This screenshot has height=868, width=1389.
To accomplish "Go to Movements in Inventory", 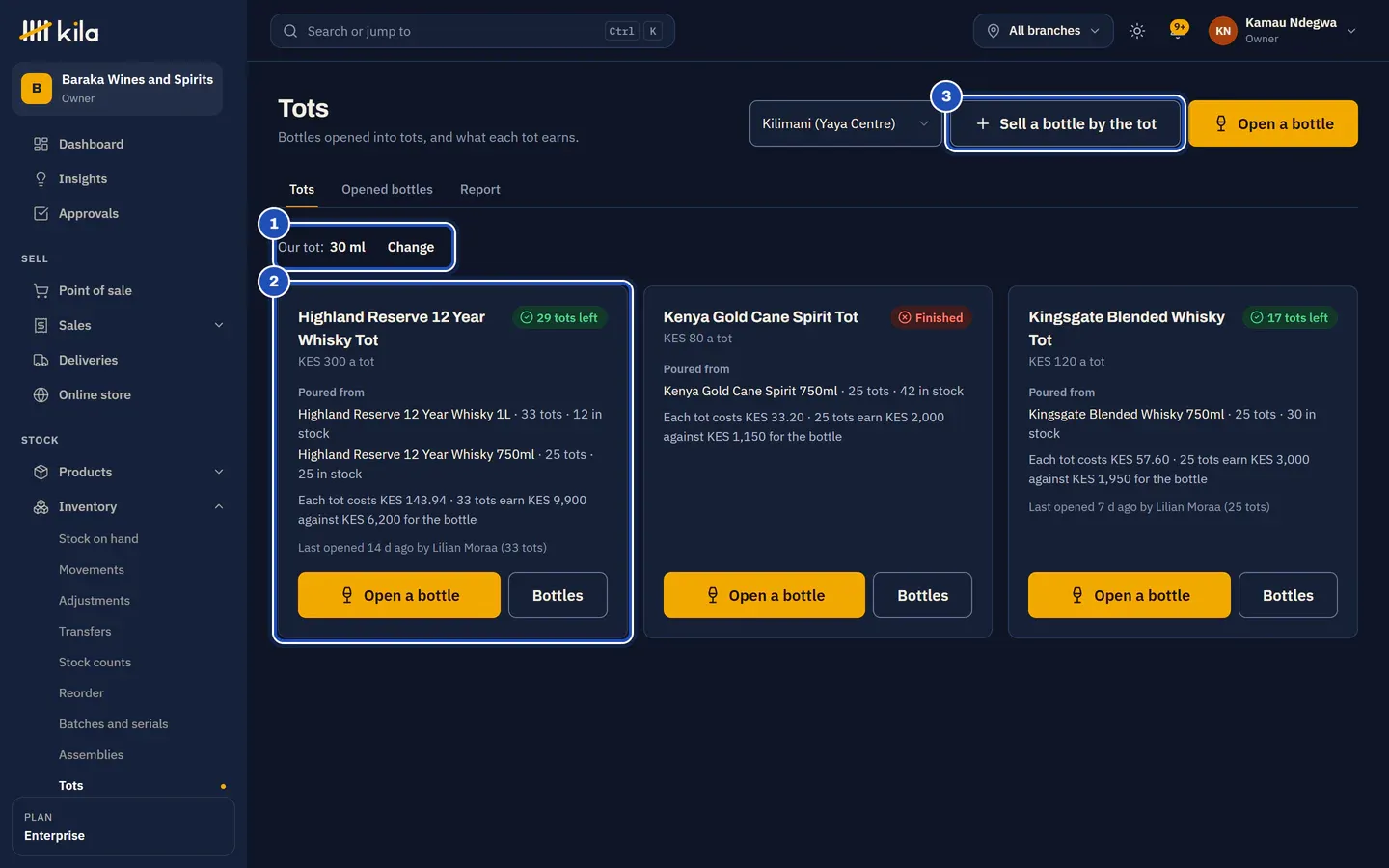I will point(92,569).
